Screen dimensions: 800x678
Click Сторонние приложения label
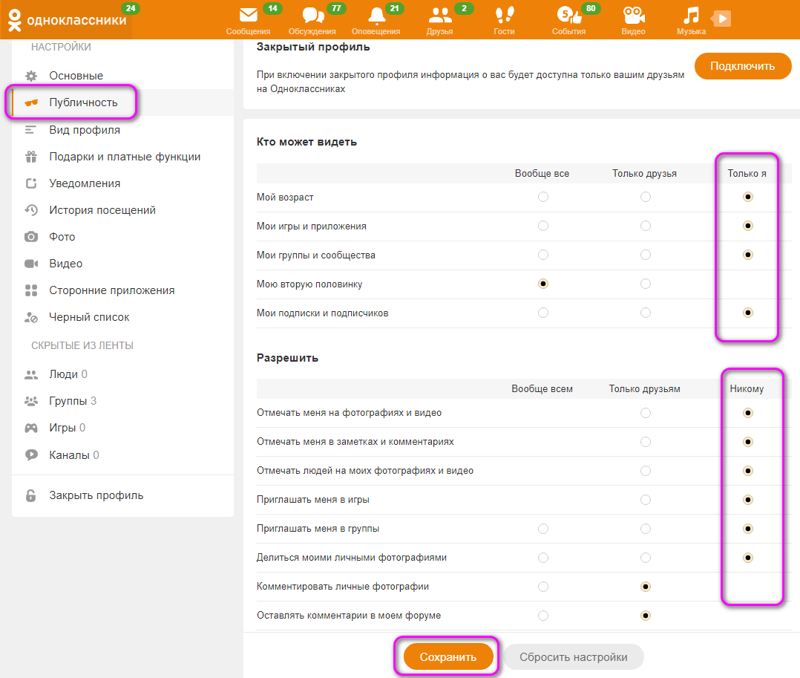[112, 290]
